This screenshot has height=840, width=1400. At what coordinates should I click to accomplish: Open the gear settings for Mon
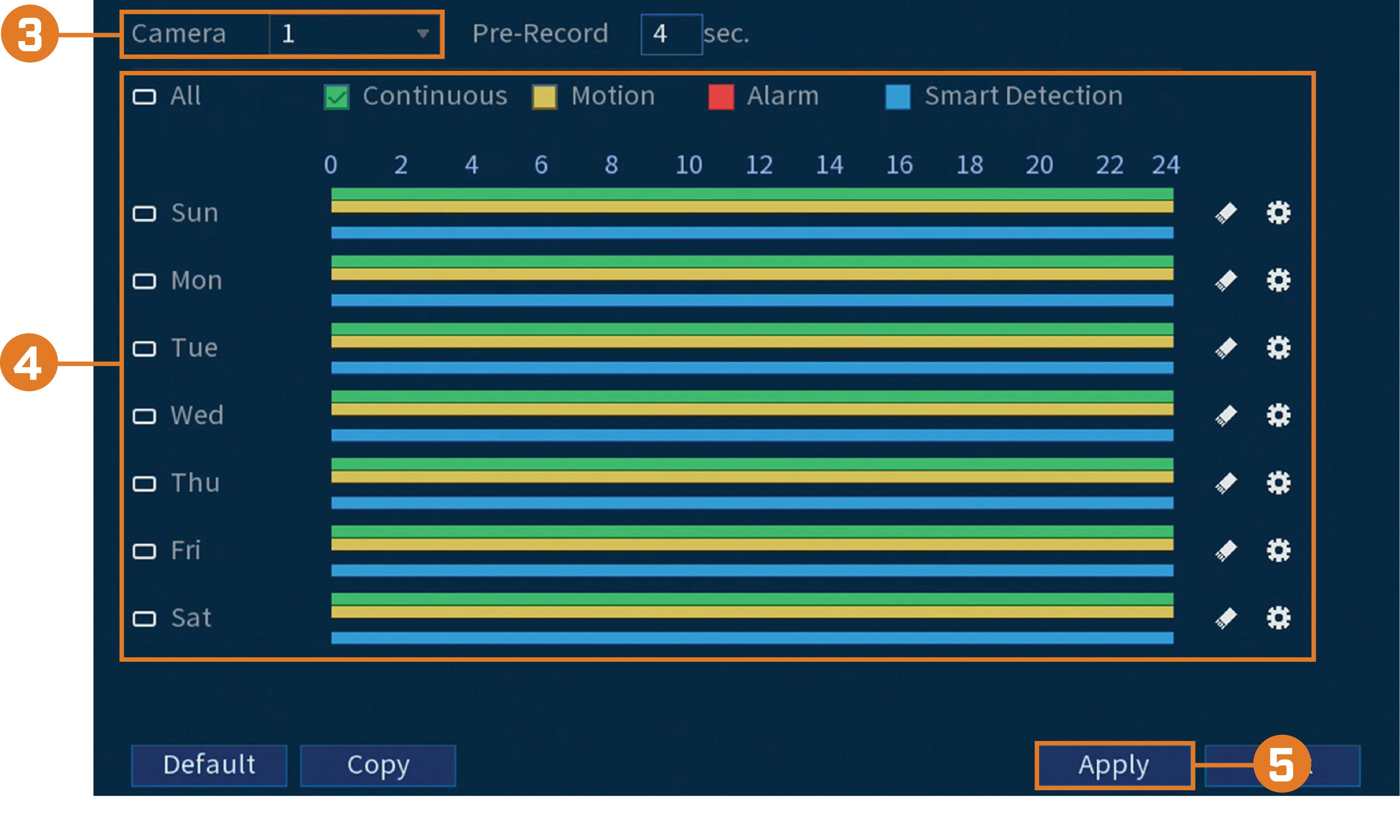(1278, 280)
